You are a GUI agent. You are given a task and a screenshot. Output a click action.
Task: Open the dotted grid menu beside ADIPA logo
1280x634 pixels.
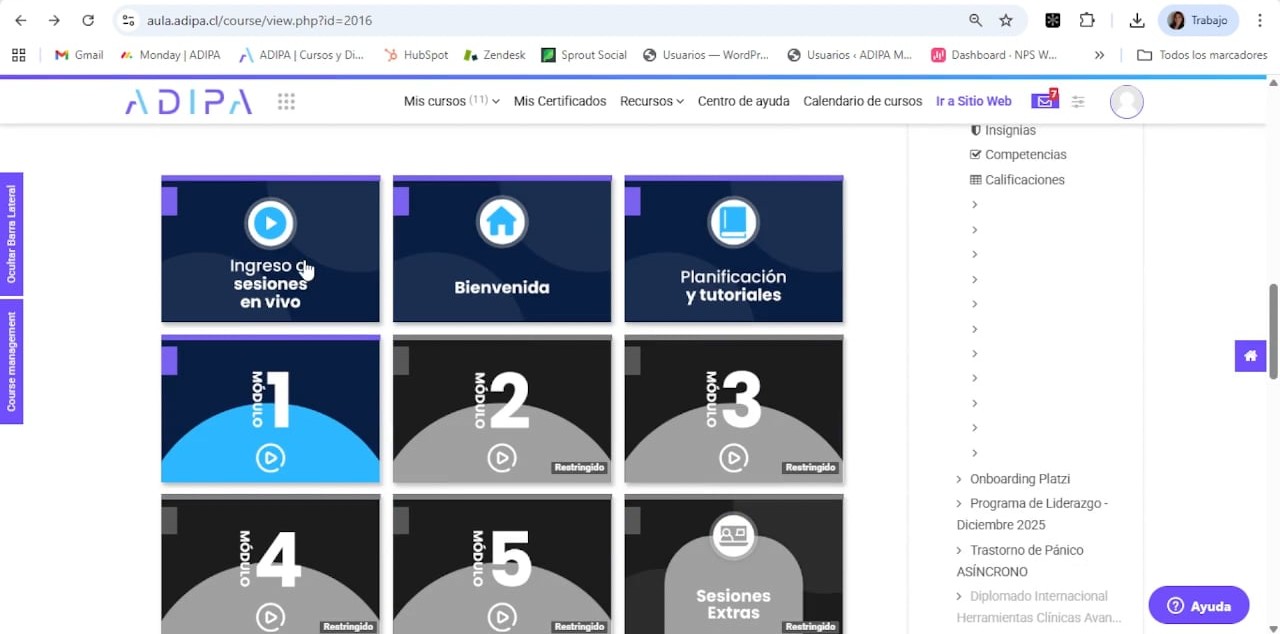coord(286,101)
